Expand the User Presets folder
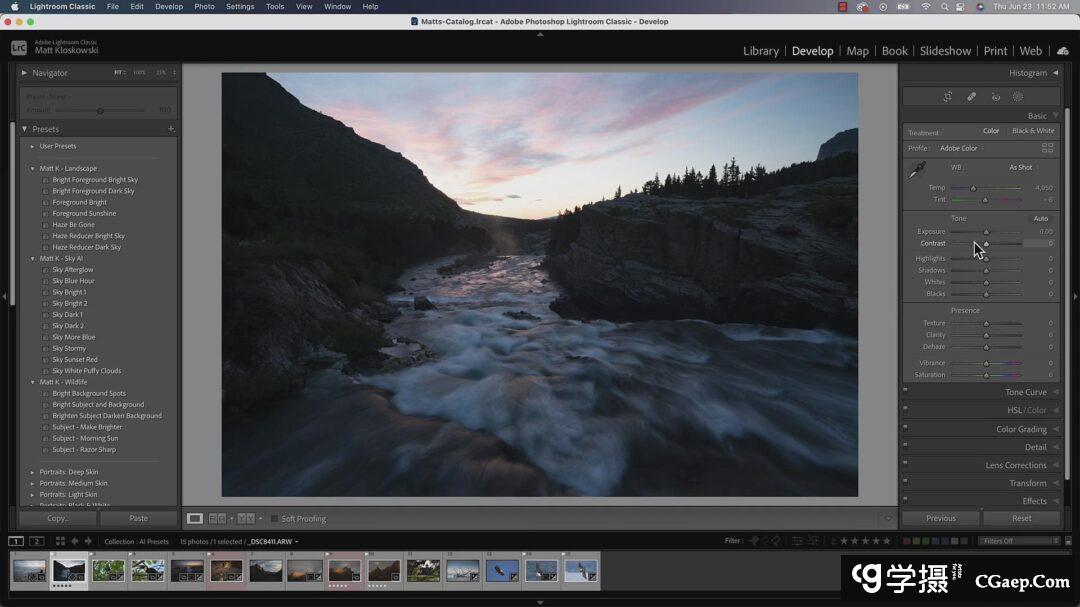 [32, 146]
